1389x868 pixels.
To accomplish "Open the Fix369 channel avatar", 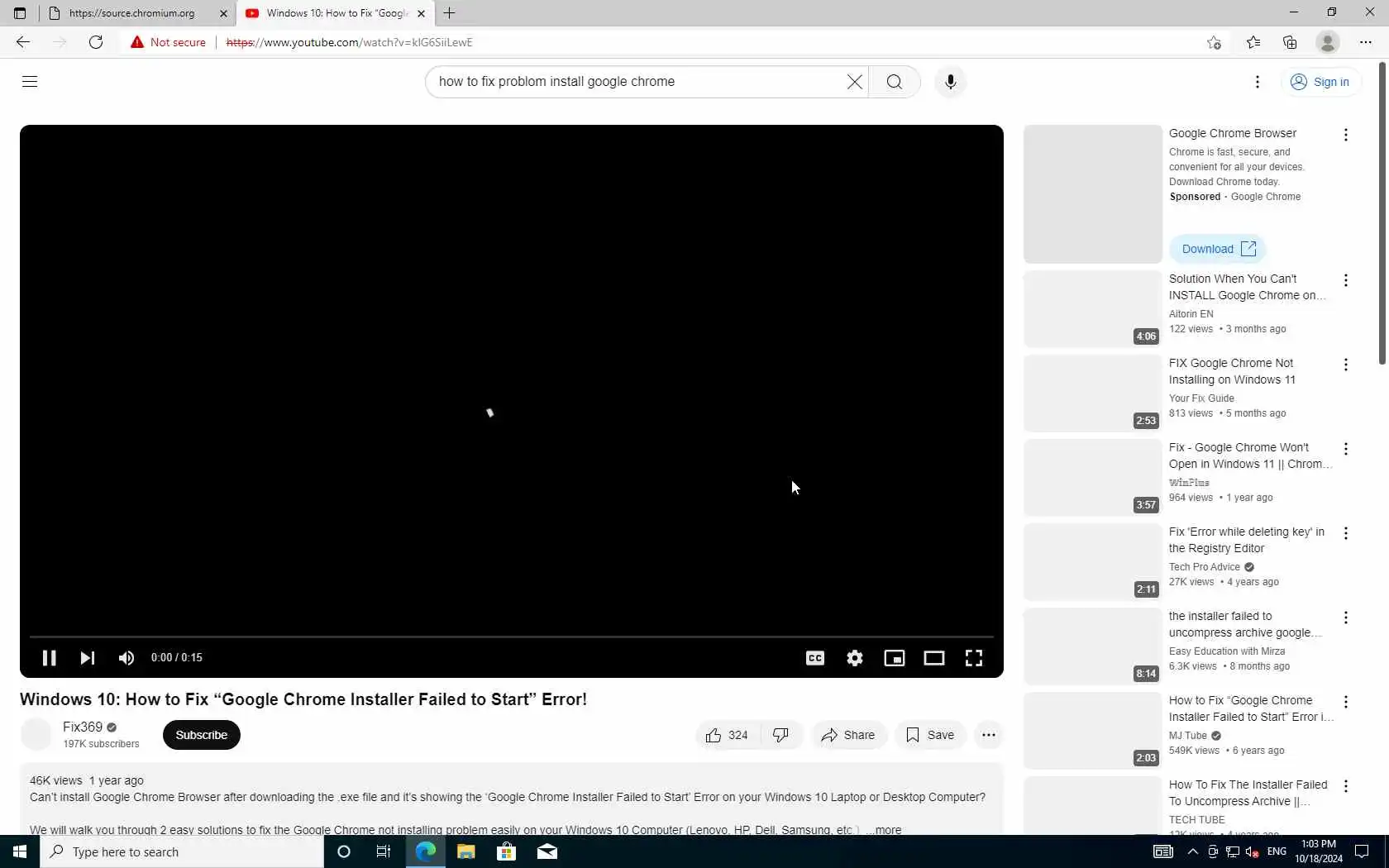I will tap(36, 734).
